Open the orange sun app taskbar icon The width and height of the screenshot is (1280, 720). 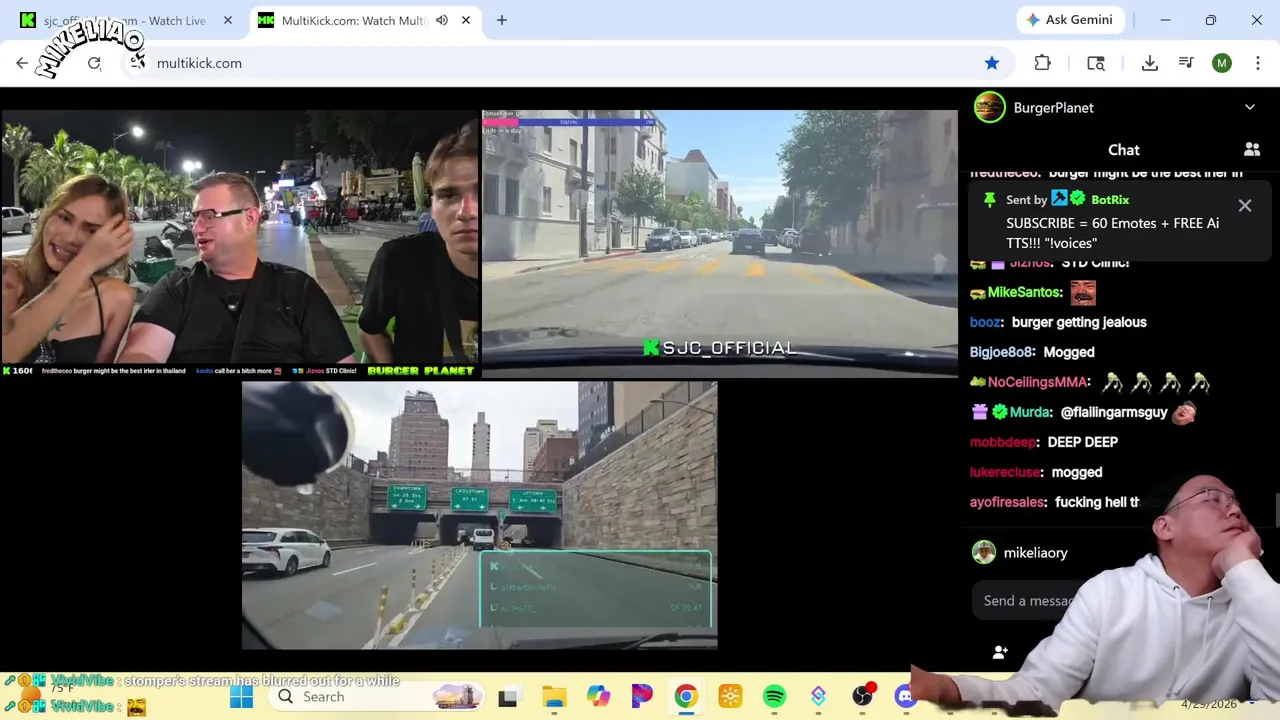(x=730, y=697)
